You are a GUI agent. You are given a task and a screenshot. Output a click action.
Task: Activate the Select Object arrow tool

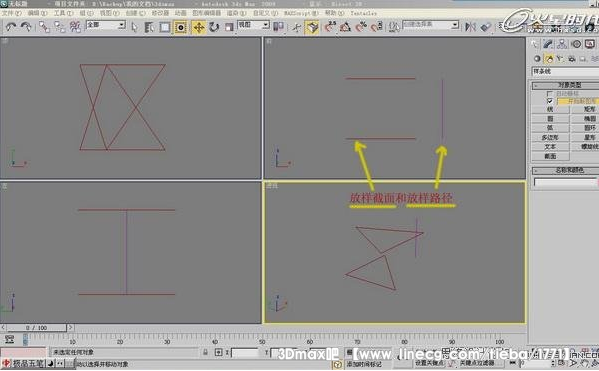(x=134, y=27)
